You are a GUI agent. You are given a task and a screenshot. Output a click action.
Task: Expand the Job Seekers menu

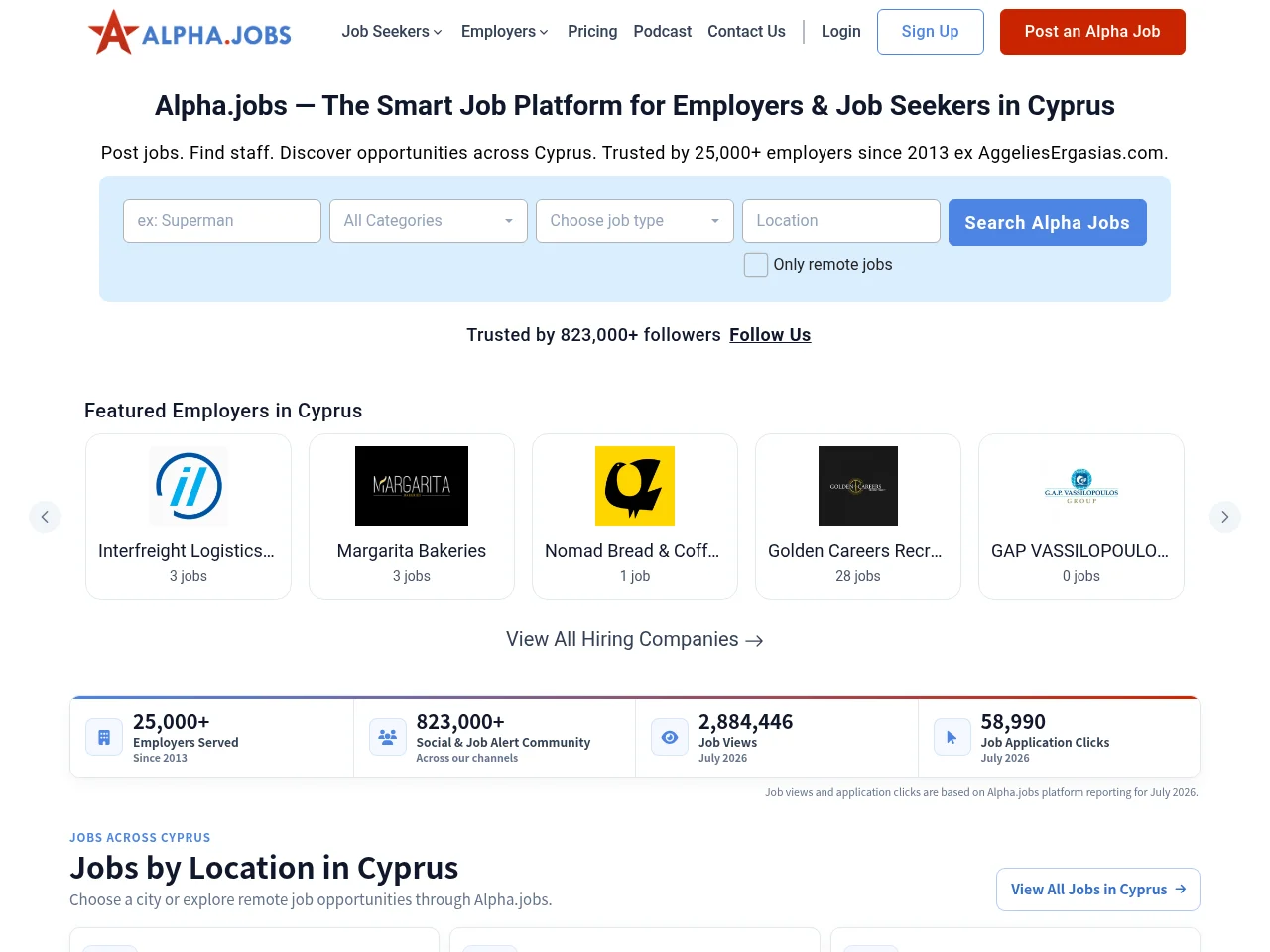tap(392, 32)
